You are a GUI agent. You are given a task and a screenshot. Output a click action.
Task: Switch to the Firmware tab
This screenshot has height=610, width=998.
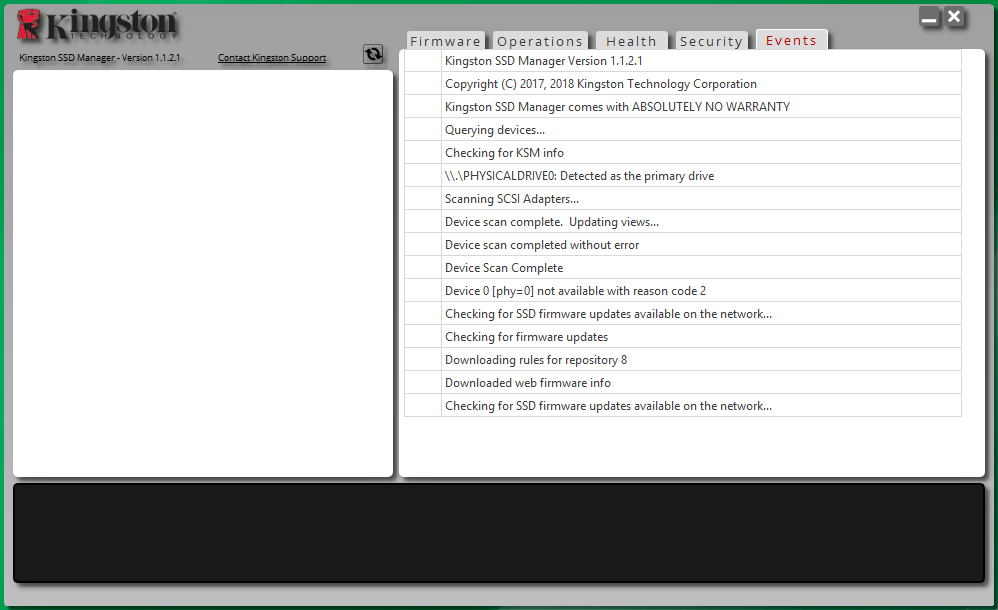(x=446, y=41)
